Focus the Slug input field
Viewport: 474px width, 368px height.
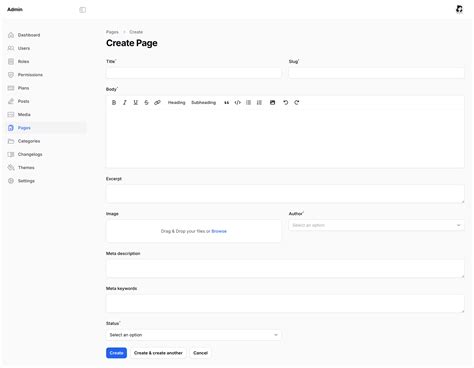point(376,73)
